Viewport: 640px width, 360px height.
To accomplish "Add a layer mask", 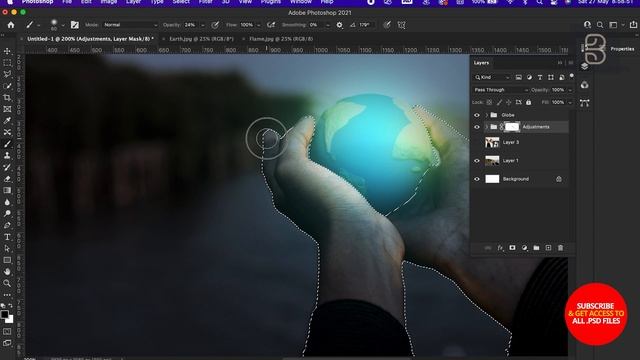I will click(512, 248).
